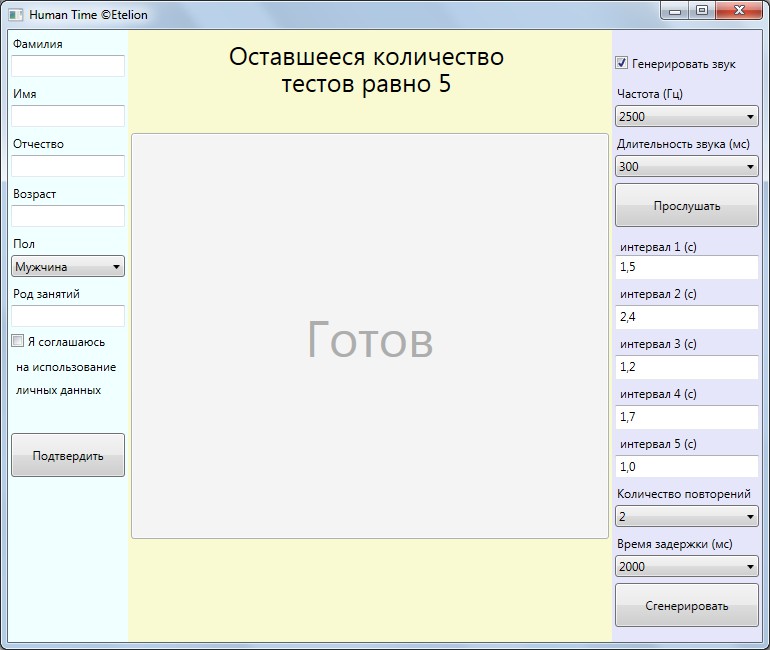Toggle the Генерировать звук checkbox

[x=621, y=63]
